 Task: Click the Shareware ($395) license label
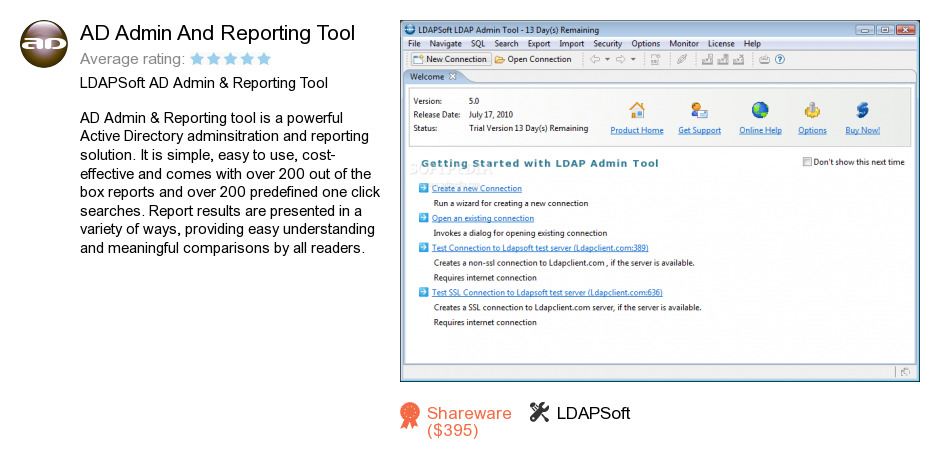(469, 422)
